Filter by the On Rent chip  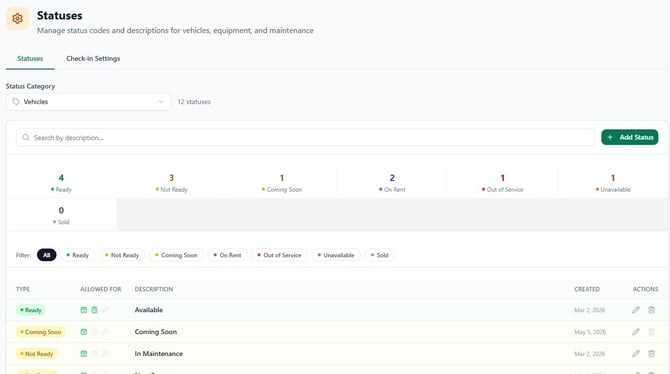(x=227, y=255)
